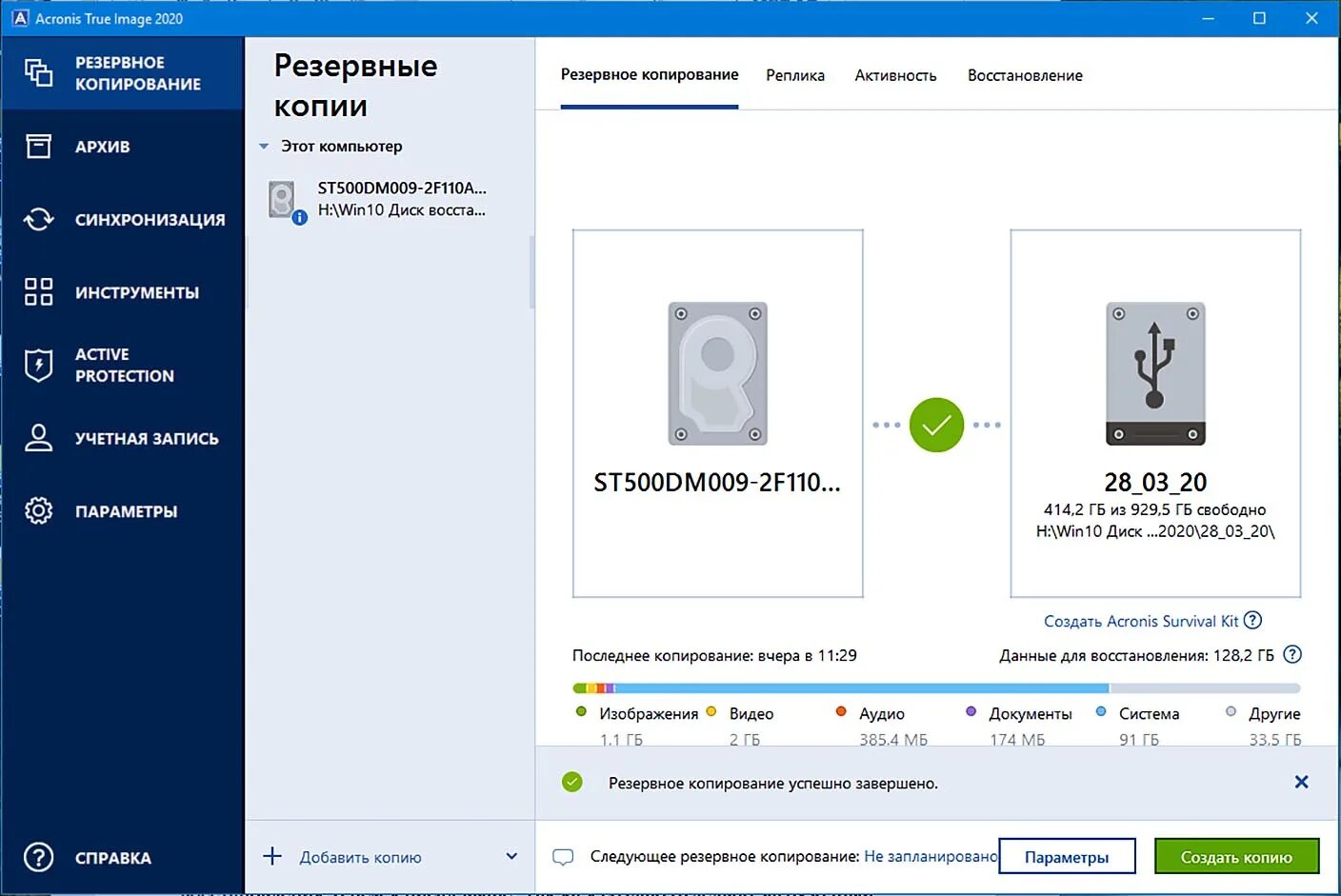Click the 'Параметры' button at bottom
Screen dimensions: 1341x896
1067,856
